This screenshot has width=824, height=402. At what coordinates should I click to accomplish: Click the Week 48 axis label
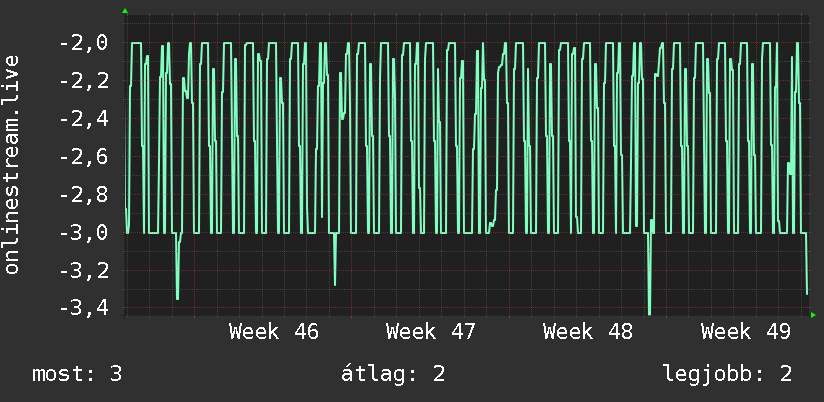click(x=588, y=332)
